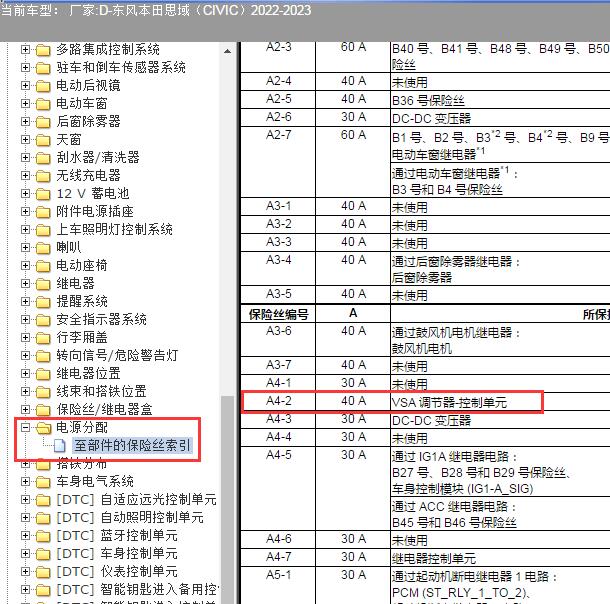Click the [DTC] 仪表控制单元 folder icon
The width and height of the screenshot is (610, 604).
coord(43,572)
